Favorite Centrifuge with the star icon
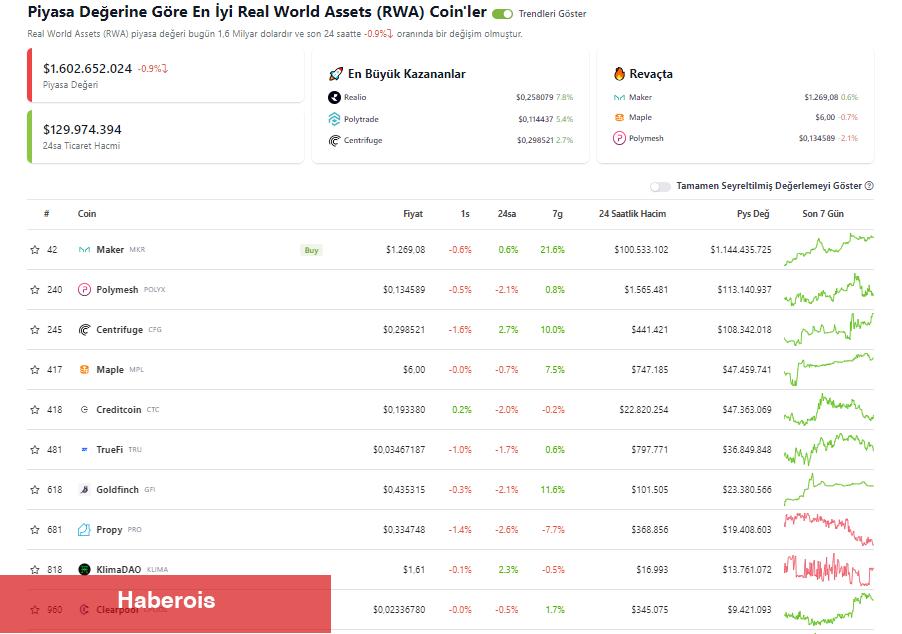 35,330
